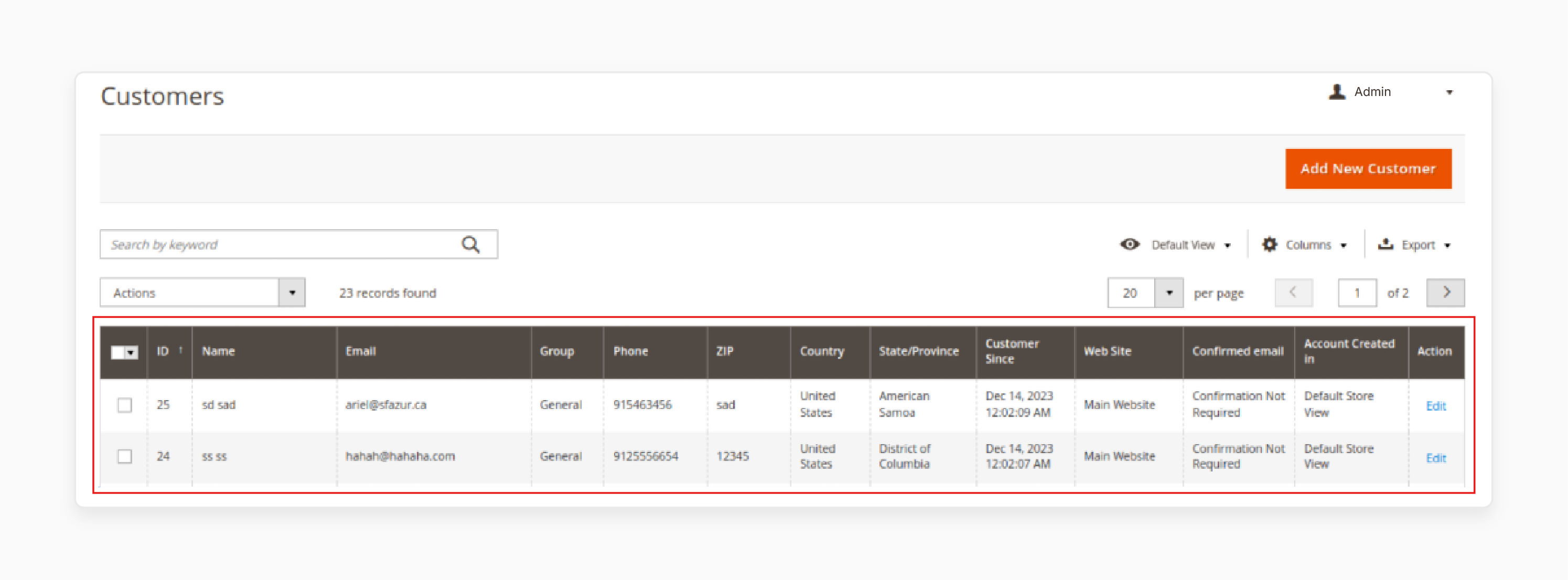Sort by the State/Province column header
Image resolution: width=1568 pixels, height=580 pixels.
(923, 351)
